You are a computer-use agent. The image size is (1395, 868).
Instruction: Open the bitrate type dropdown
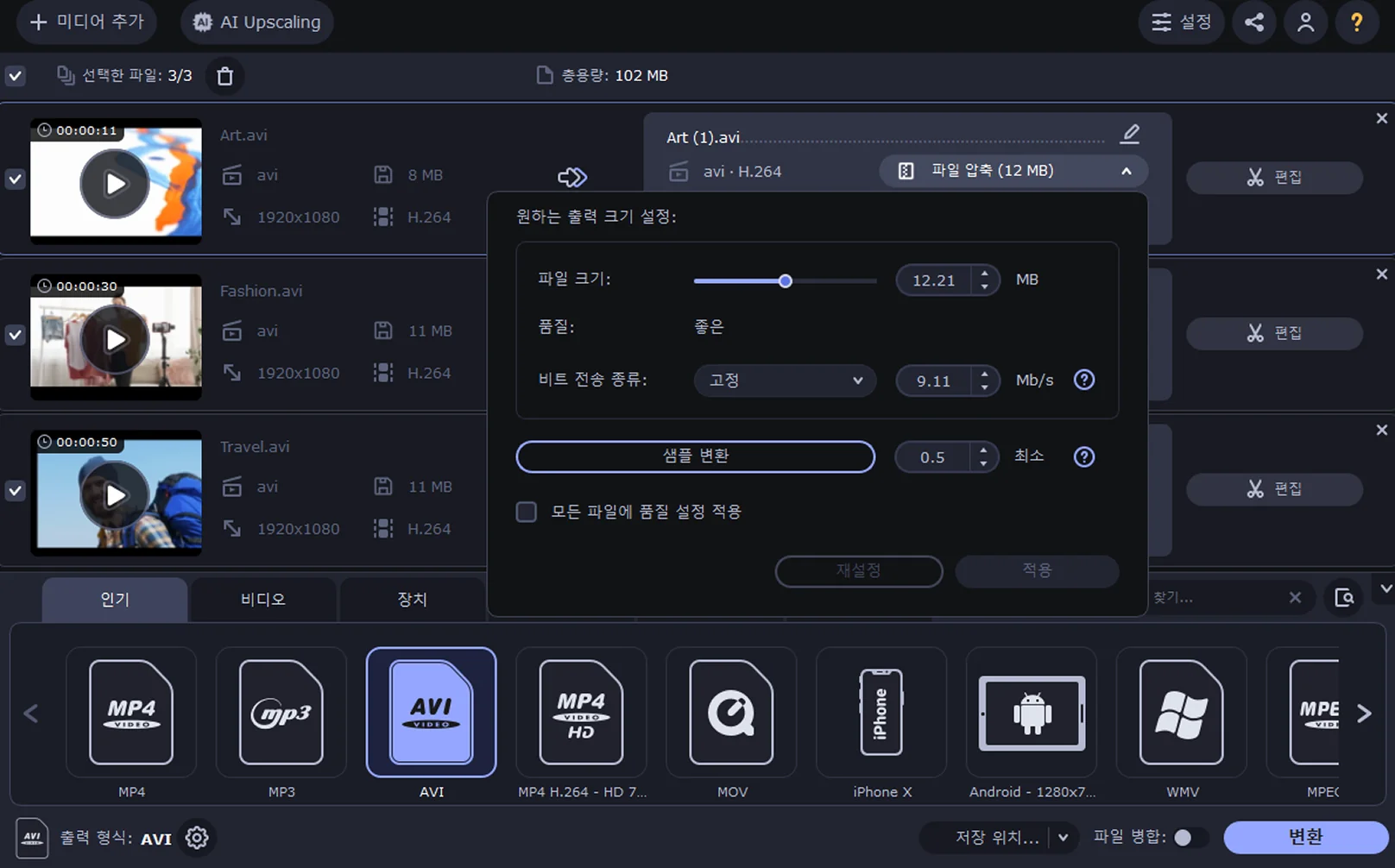coord(785,381)
